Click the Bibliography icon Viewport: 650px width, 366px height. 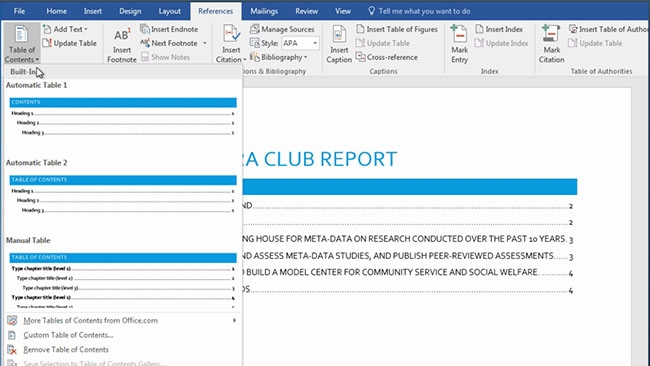point(255,57)
